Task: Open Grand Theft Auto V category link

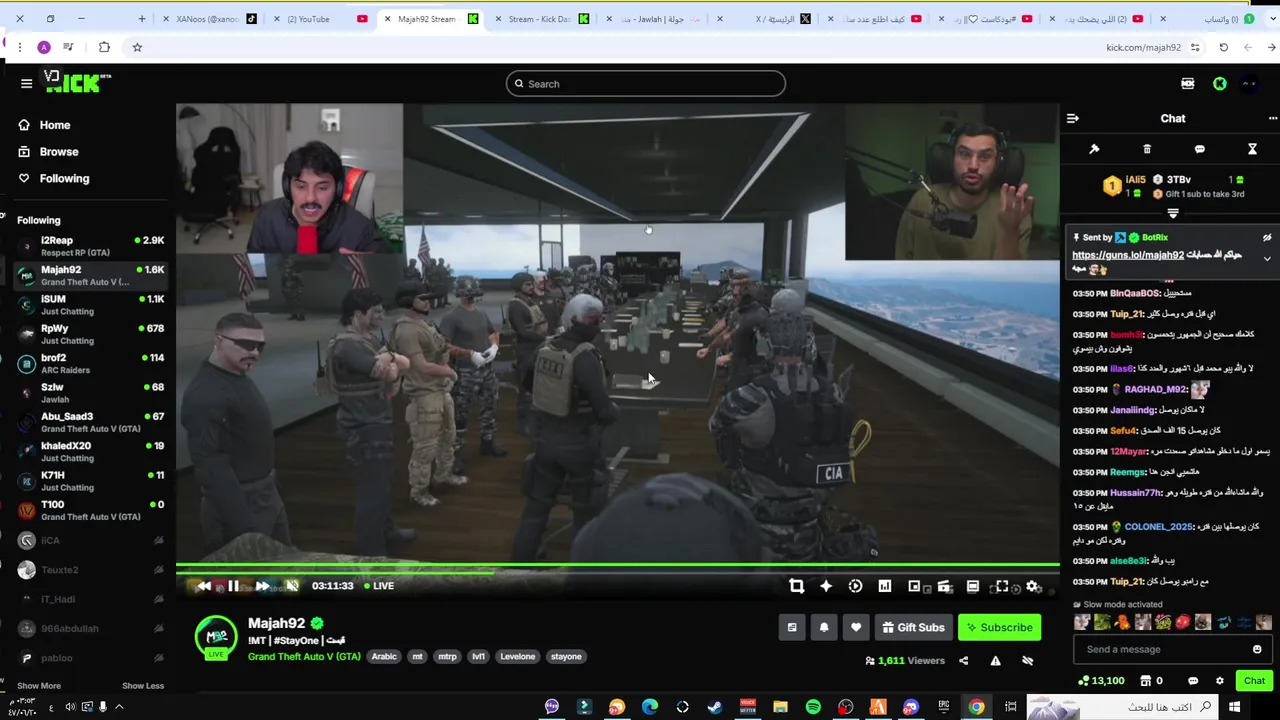Action: (304, 657)
